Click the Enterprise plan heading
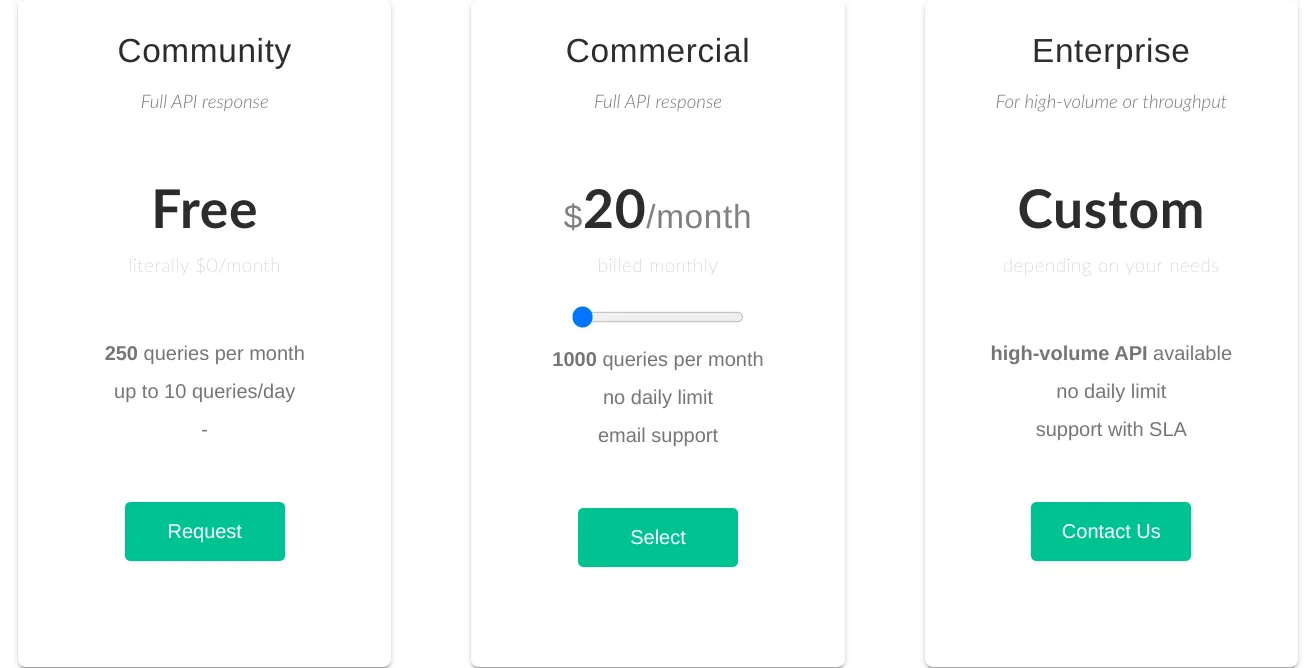 coord(1110,51)
